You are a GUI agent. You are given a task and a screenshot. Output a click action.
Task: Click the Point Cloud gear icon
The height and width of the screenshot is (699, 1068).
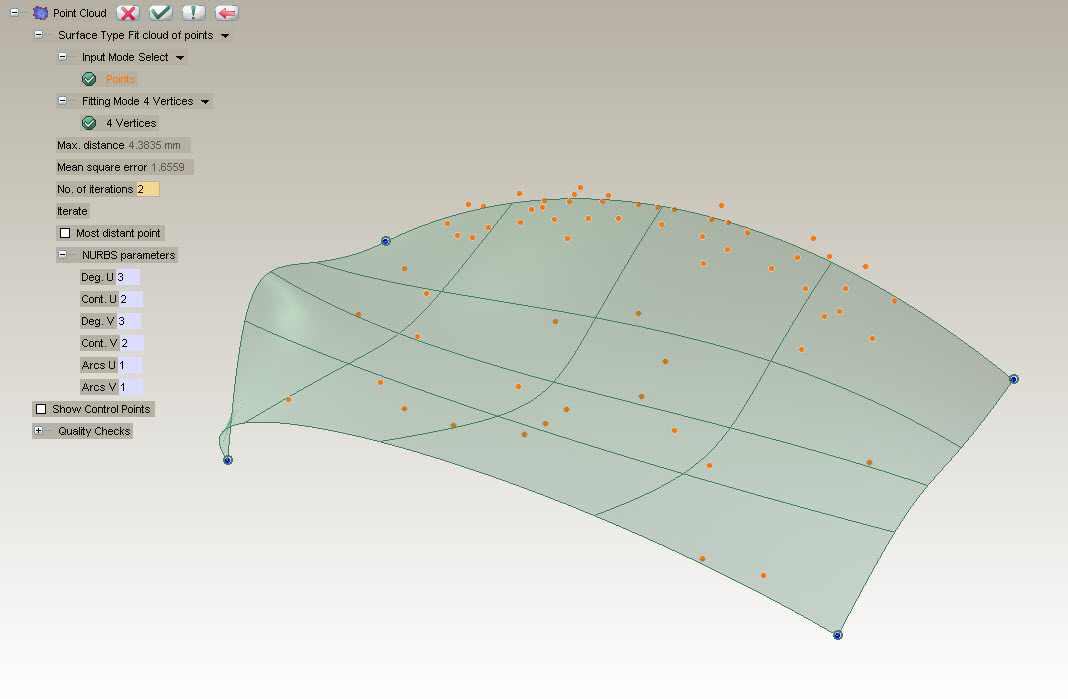click(40, 13)
